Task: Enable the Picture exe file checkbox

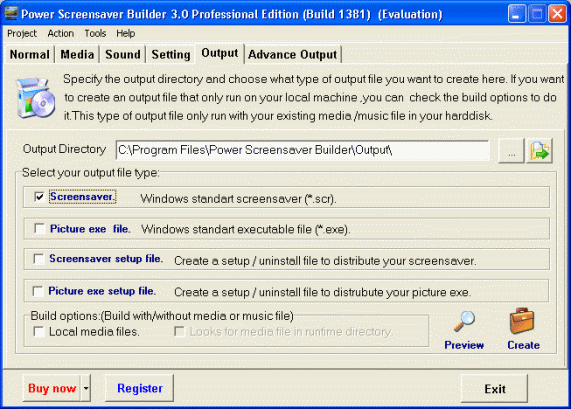Action: (x=39, y=228)
